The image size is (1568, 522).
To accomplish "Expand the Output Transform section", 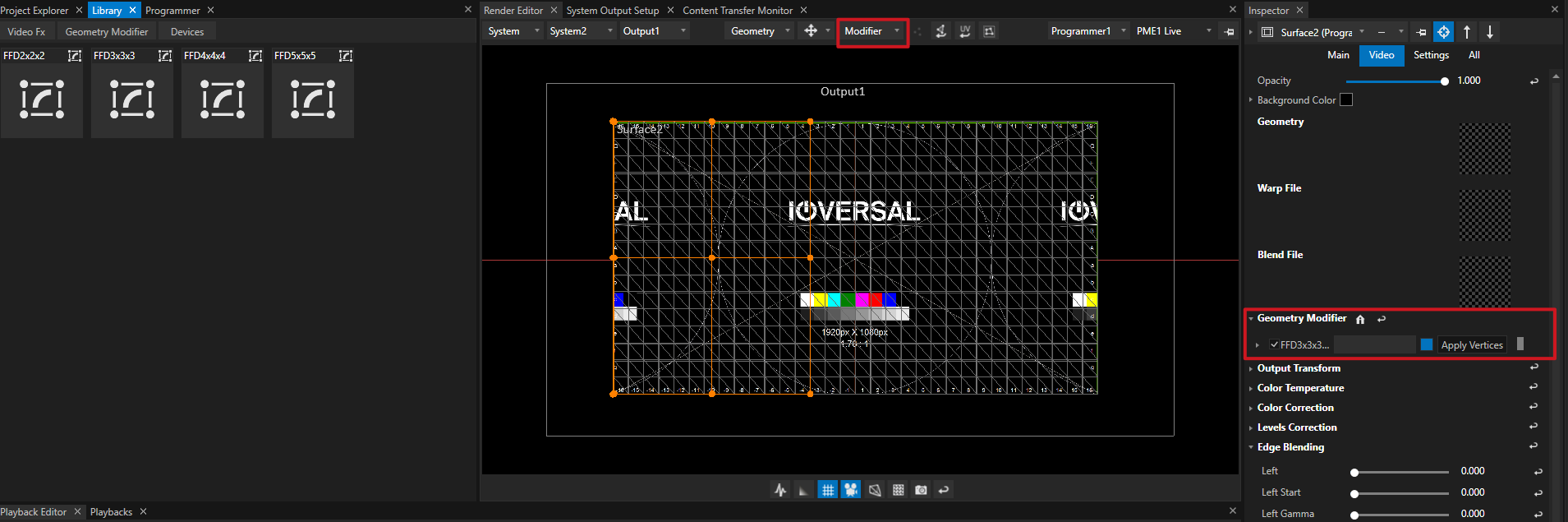I will (x=1251, y=368).
